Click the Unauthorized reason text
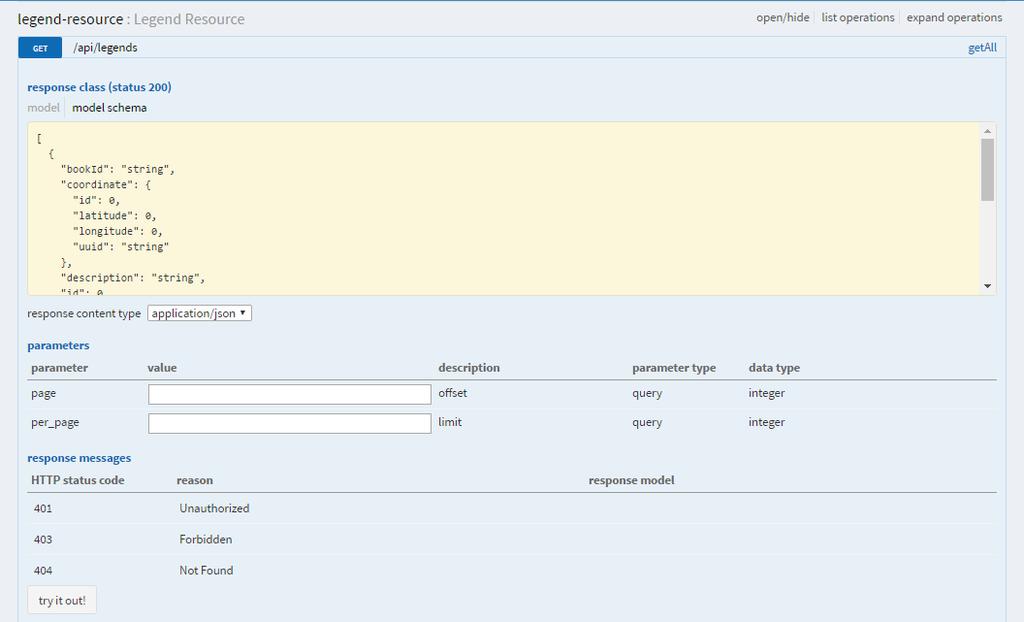Screen dimensions: 1024x622 [214, 508]
